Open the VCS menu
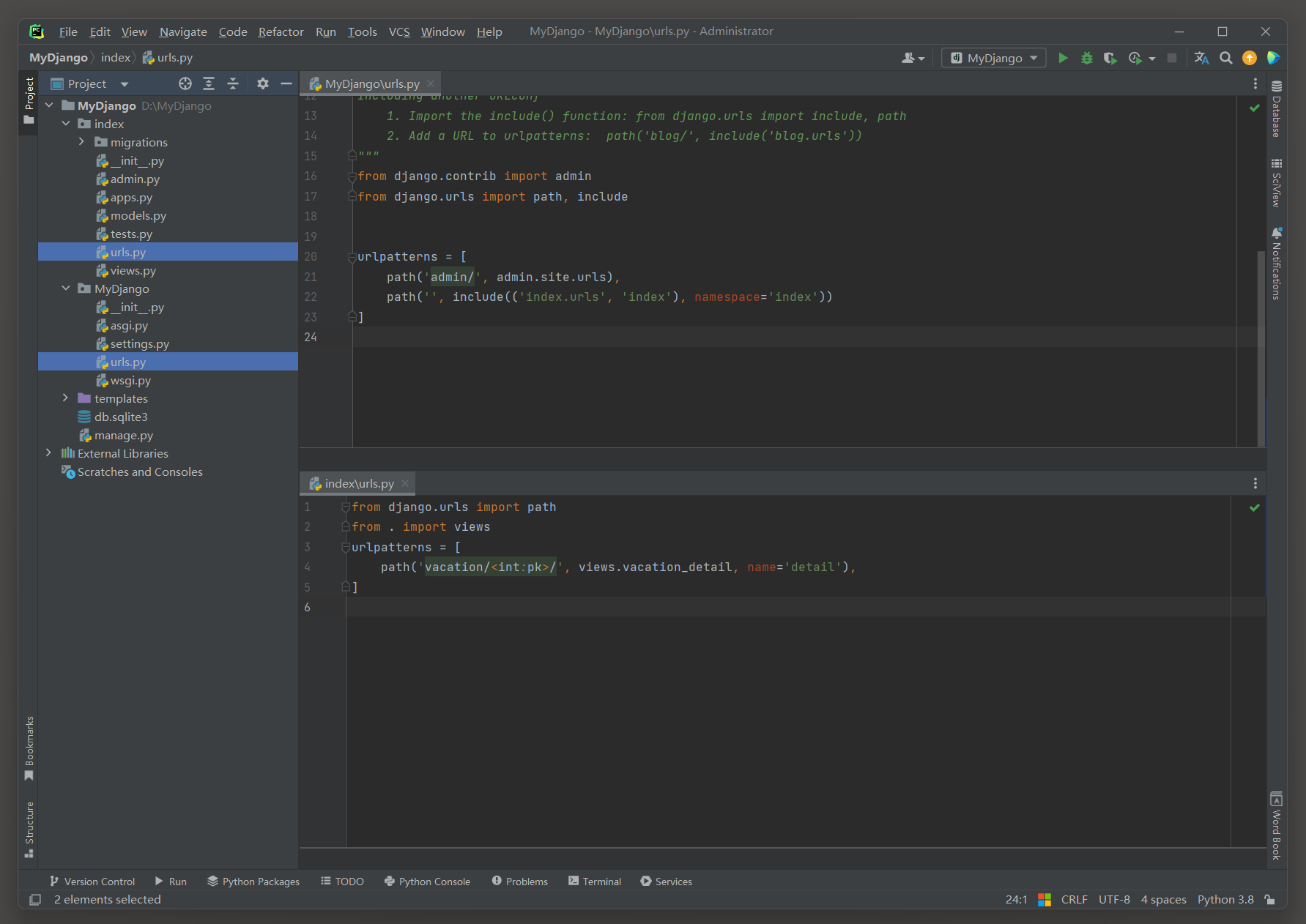 tap(399, 31)
